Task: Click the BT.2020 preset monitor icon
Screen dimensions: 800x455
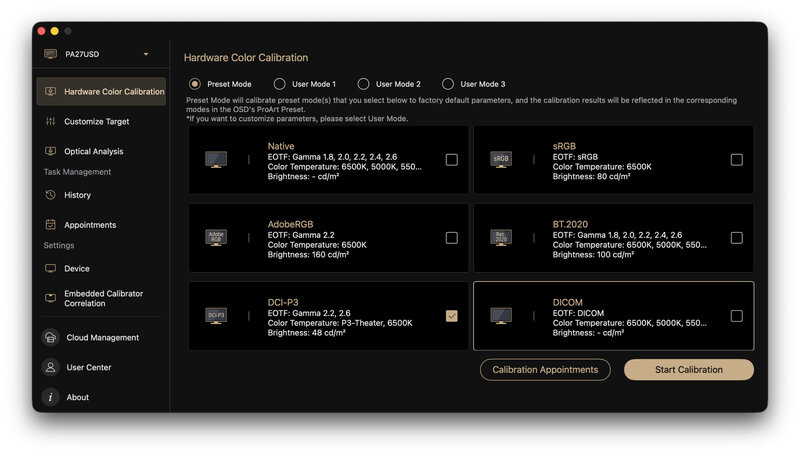Action: (x=501, y=238)
